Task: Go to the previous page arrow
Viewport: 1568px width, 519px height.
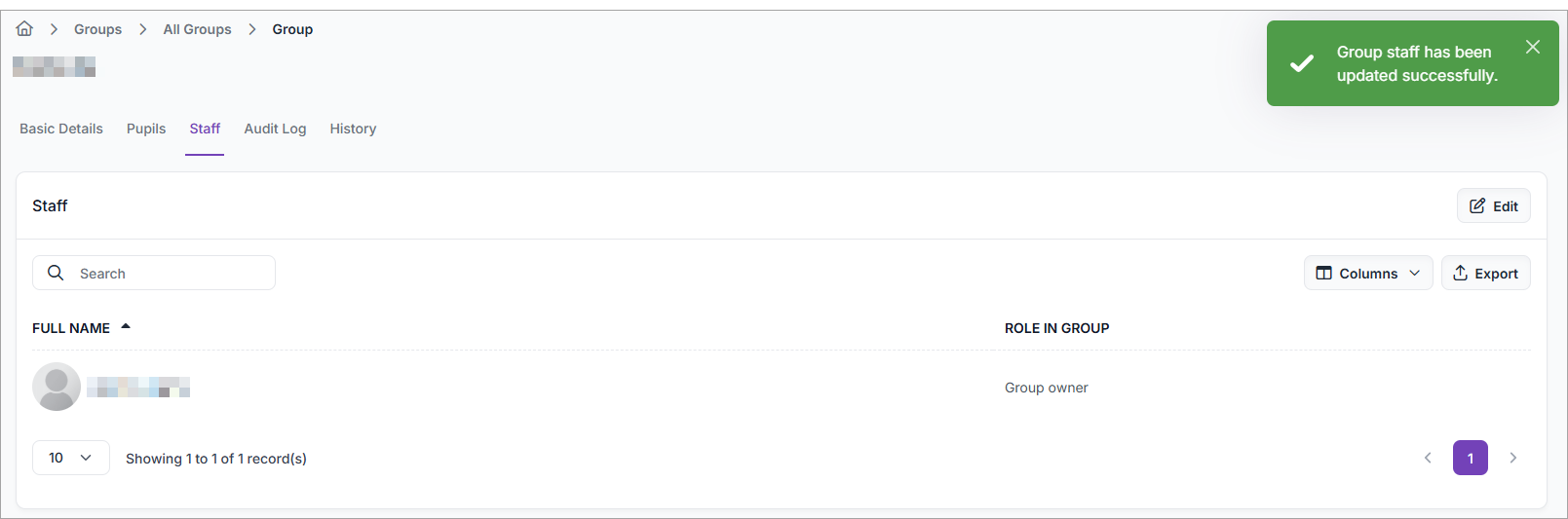Action: 1428,458
